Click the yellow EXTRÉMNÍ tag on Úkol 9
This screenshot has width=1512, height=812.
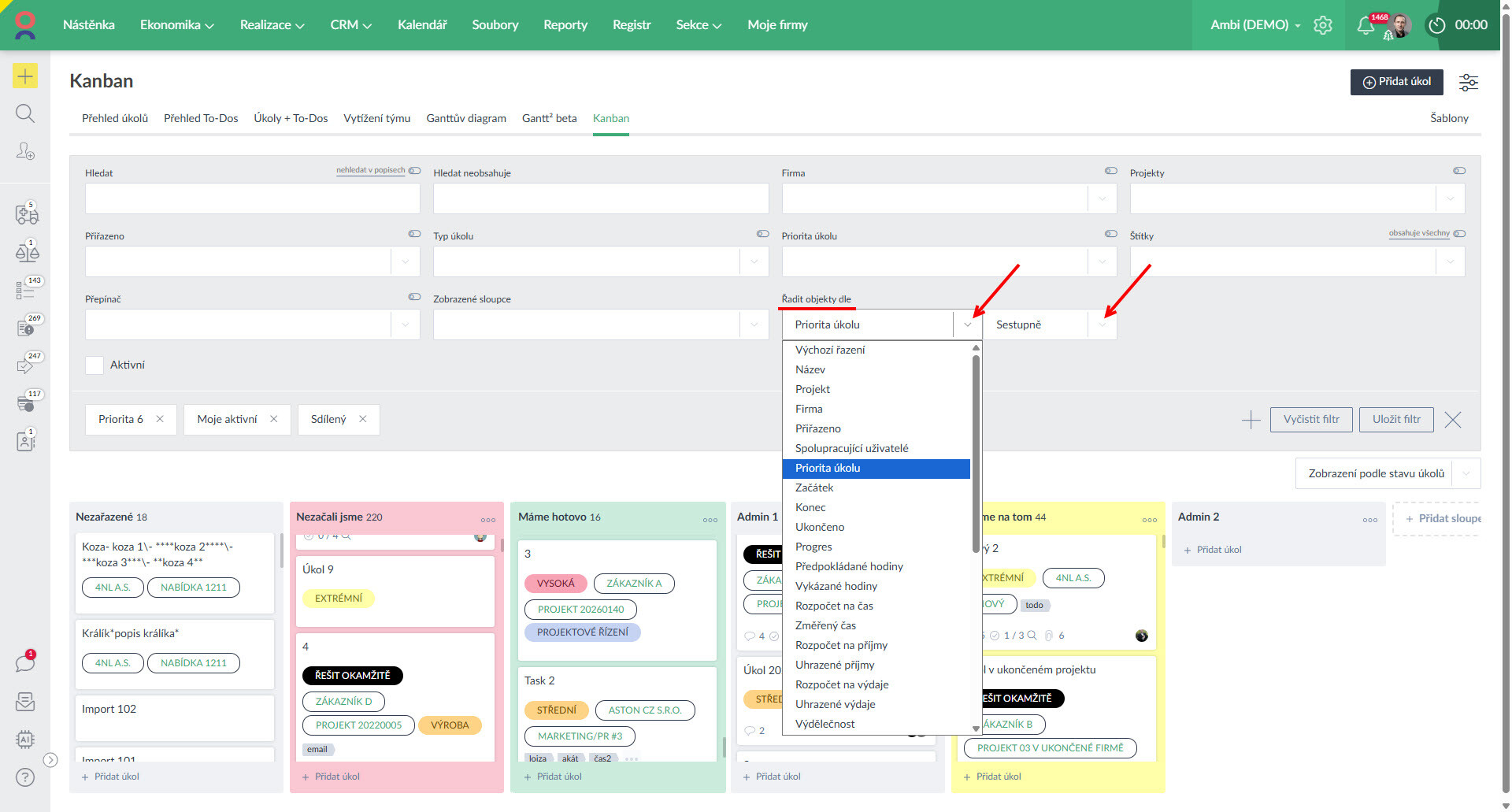coord(339,598)
